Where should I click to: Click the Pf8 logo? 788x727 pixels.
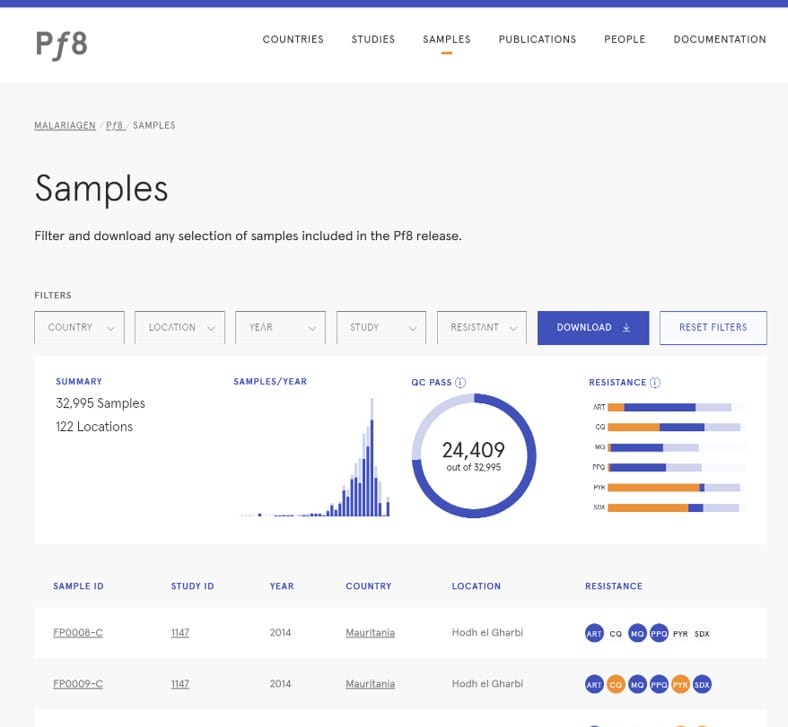tap(61, 45)
